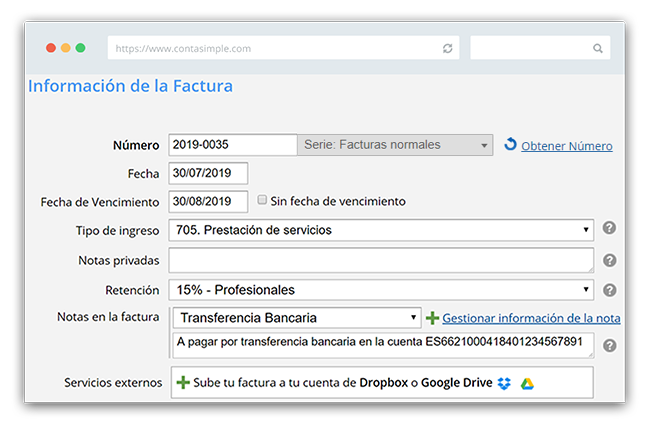Click the magnifier icon in search box

pyautogui.click(x=597, y=48)
